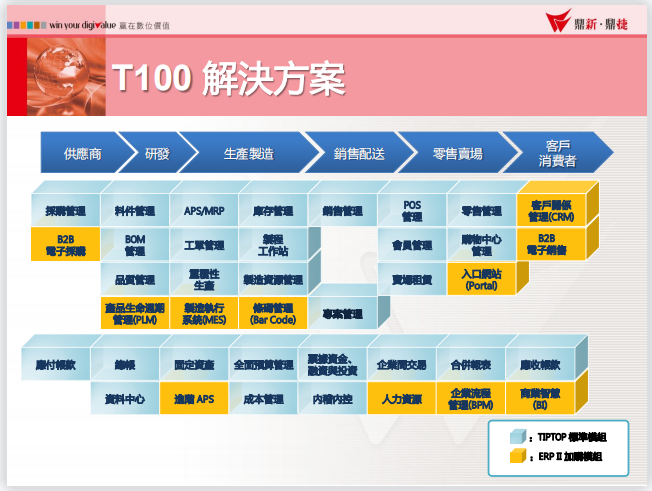Select the yellow B2B 電子銷售 block
Image resolution: width=652 pixels, height=491 pixels.
click(551, 244)
